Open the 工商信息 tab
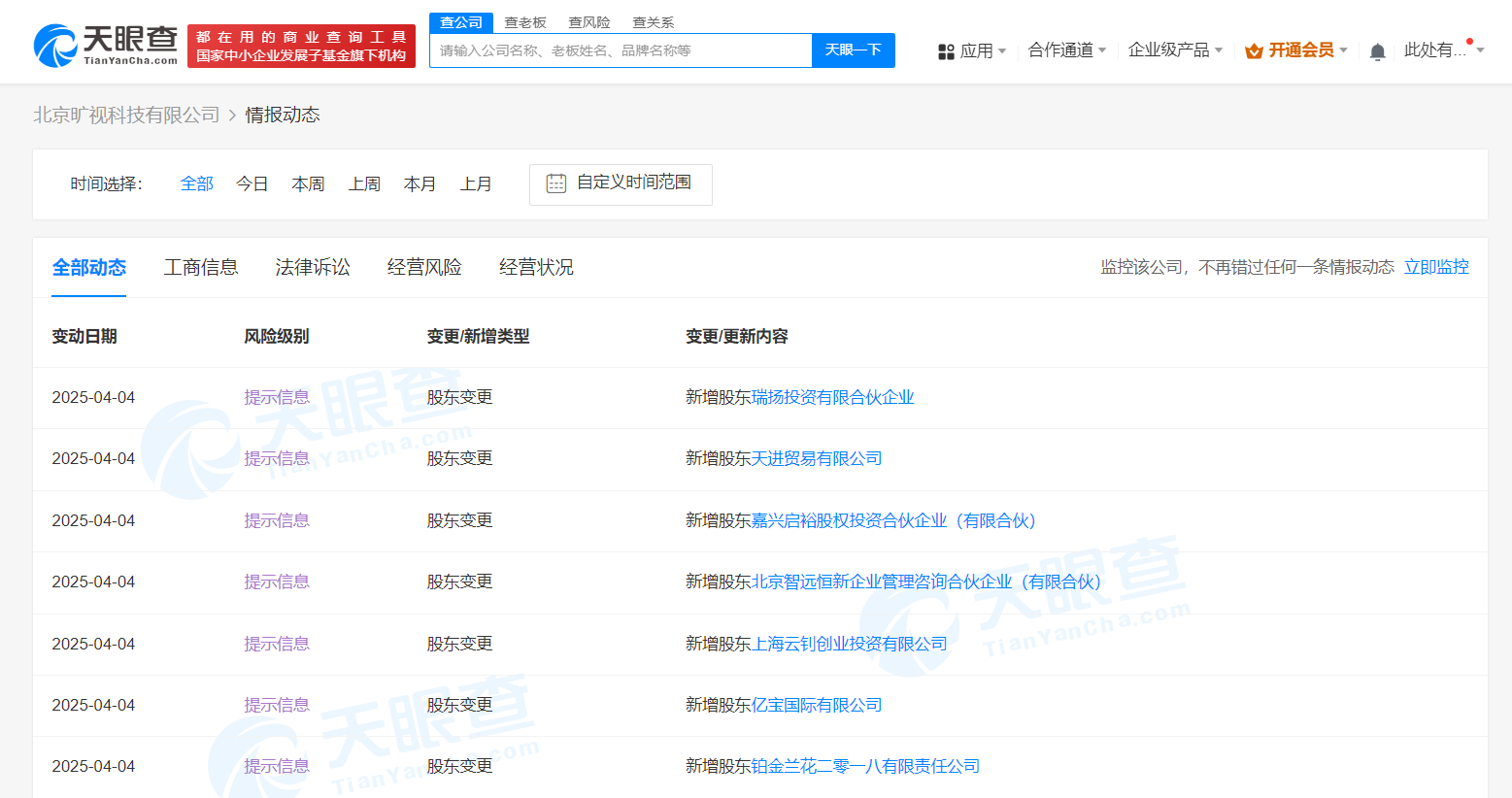This screenshot has width=1512, height=798. coord(201,267)
